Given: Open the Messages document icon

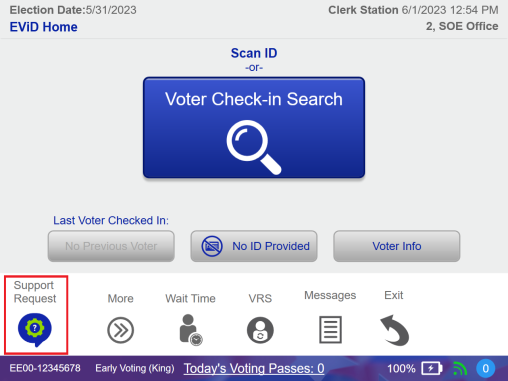Looking at the screenshot, I should pyautogui.click(x=330, y=330).
